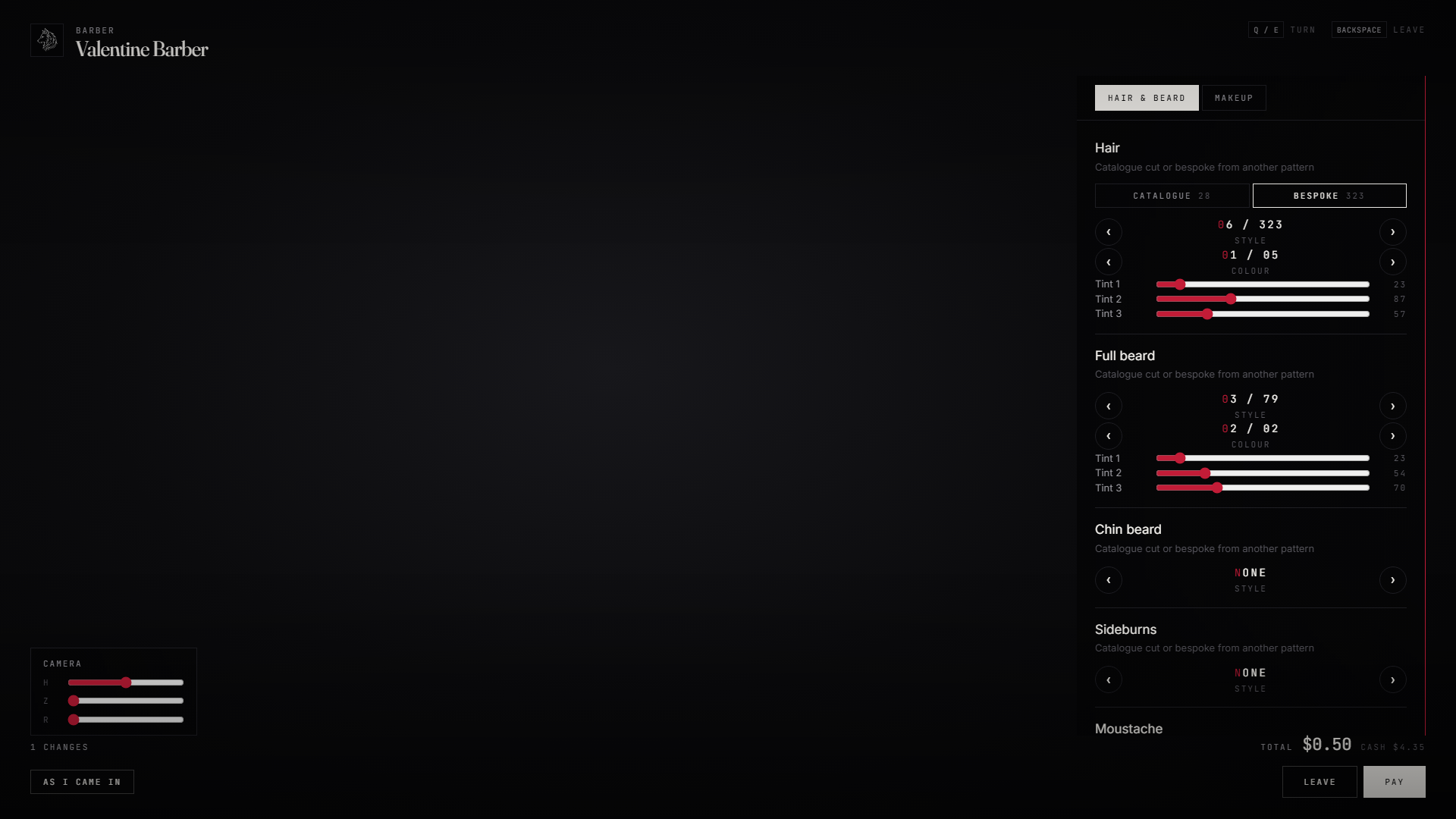1456x819 pixels.
Task: Switch hair mode to Bespoke
Action: tap(1329, 196)
